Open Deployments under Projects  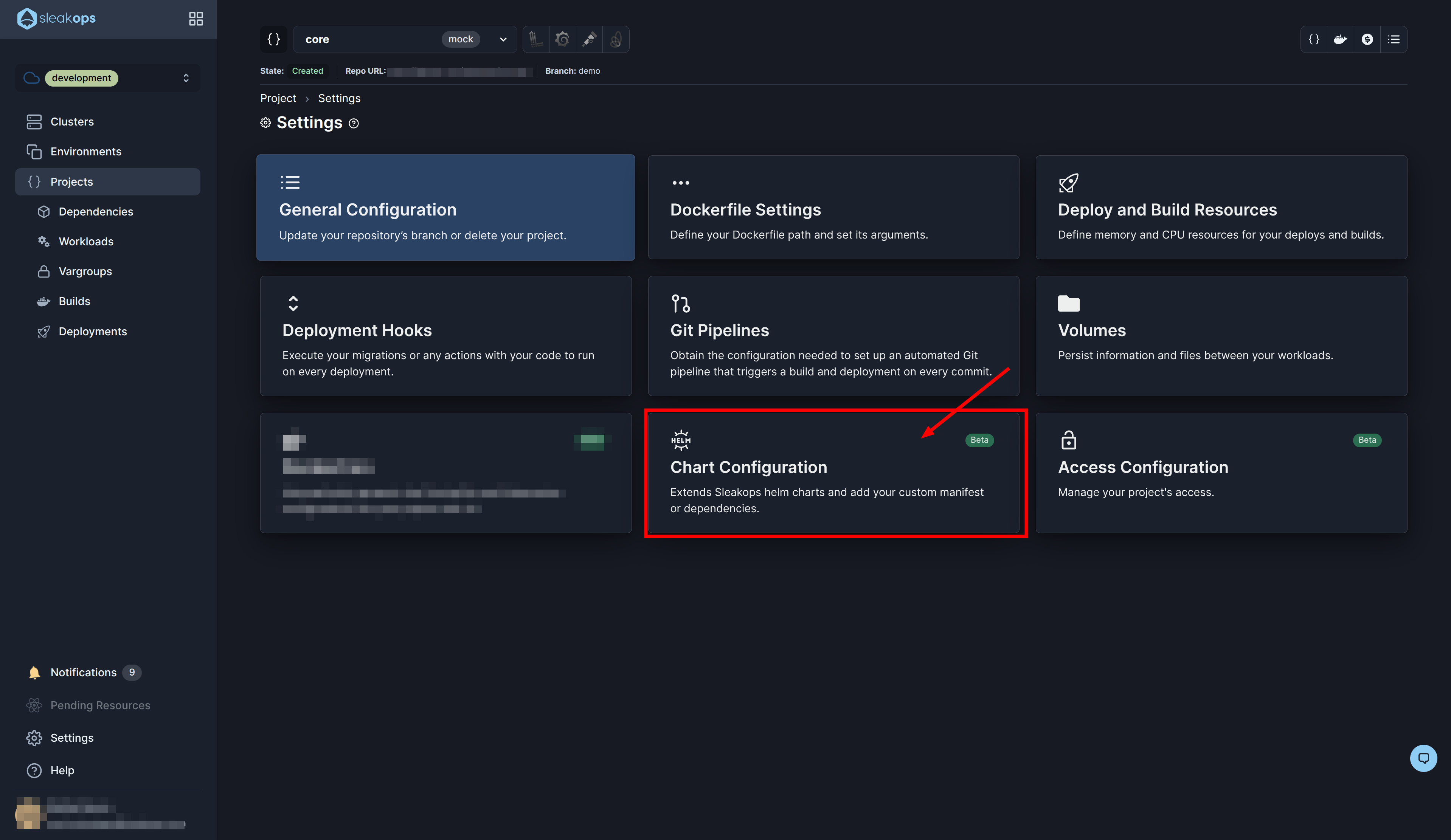pos(108,332)
